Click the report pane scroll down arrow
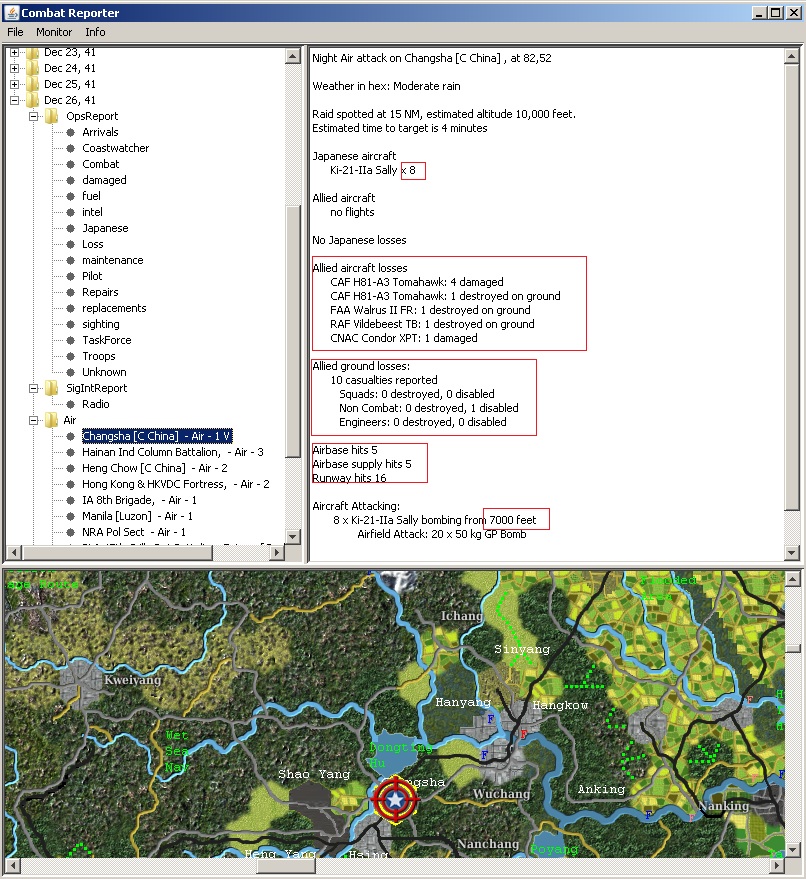 (x=791, y=552)
